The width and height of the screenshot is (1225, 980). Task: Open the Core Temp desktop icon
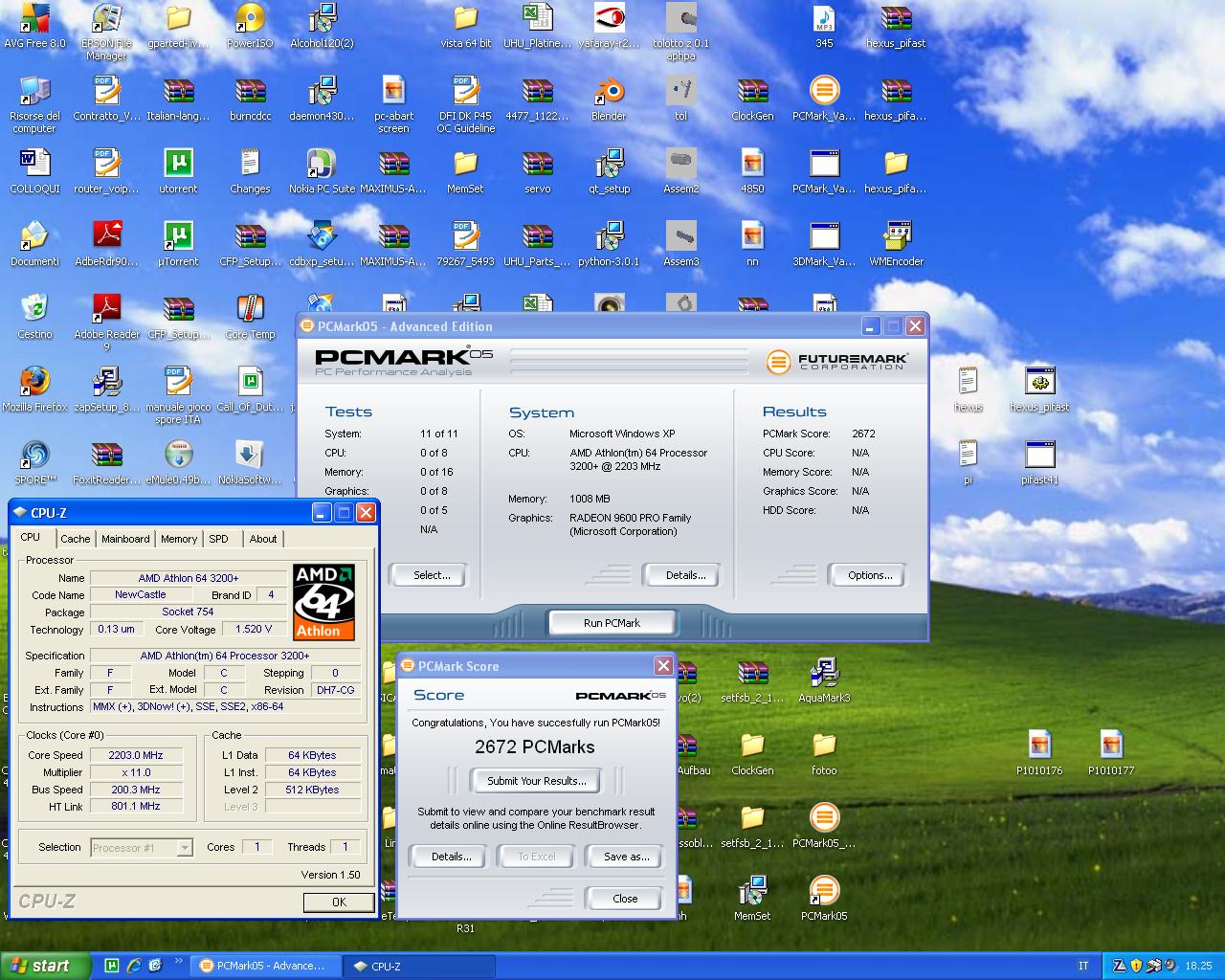tap(250, 317)
